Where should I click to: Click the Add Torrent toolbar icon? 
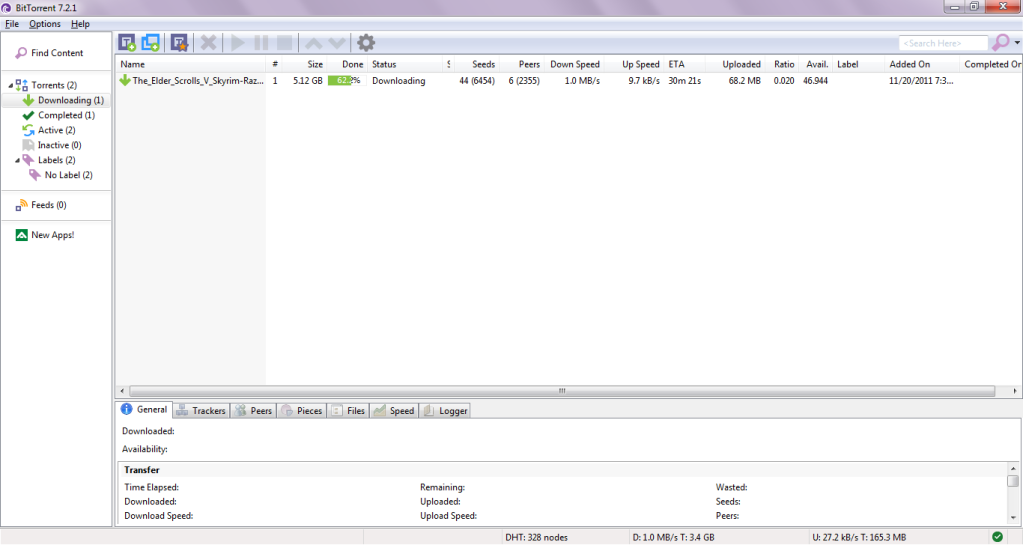[x=127, y=43]
